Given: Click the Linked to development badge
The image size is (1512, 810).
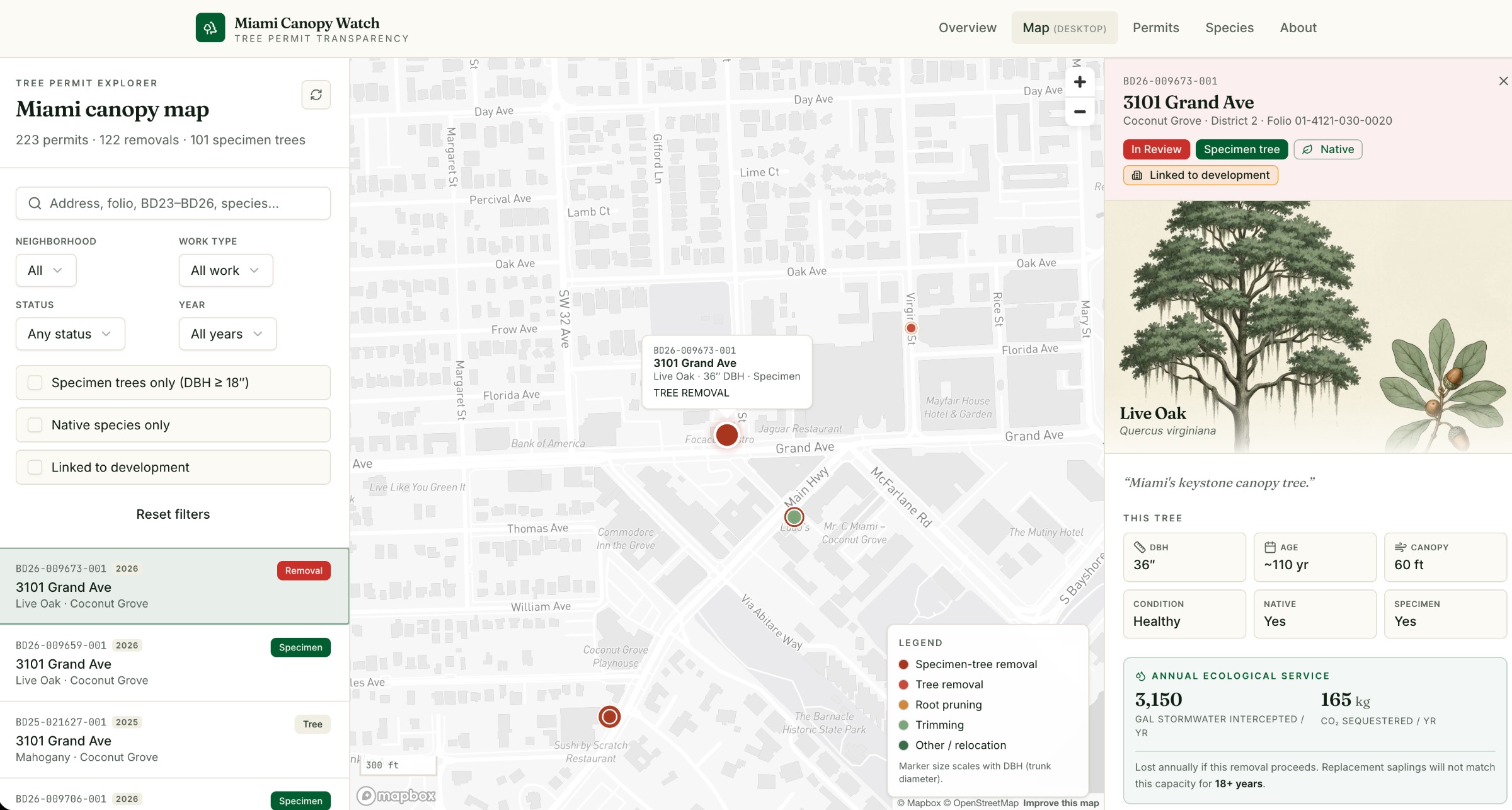Looking at the screenshot, I should [1200, 175].
